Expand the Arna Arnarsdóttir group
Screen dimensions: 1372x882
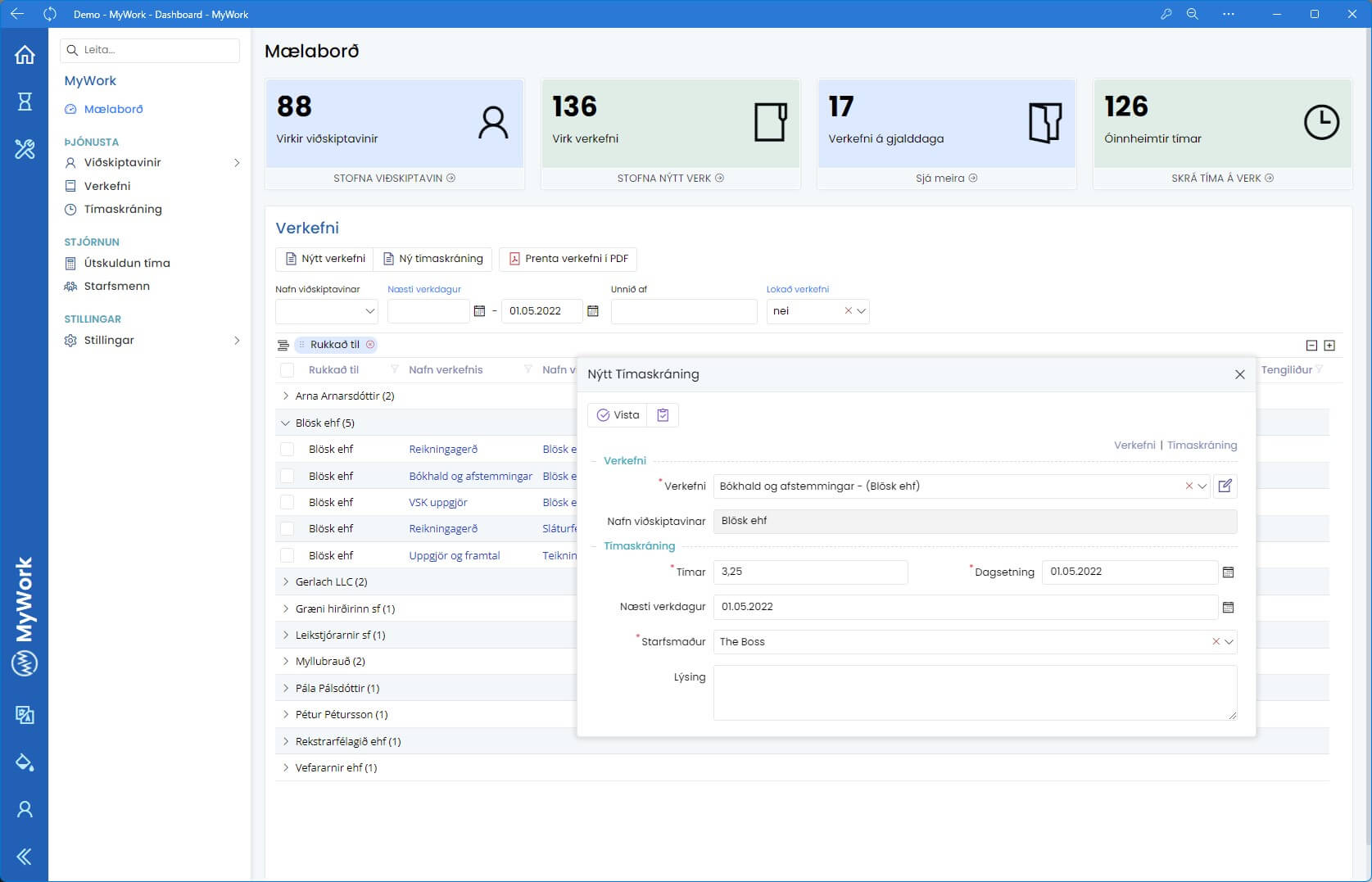[285, 396]
